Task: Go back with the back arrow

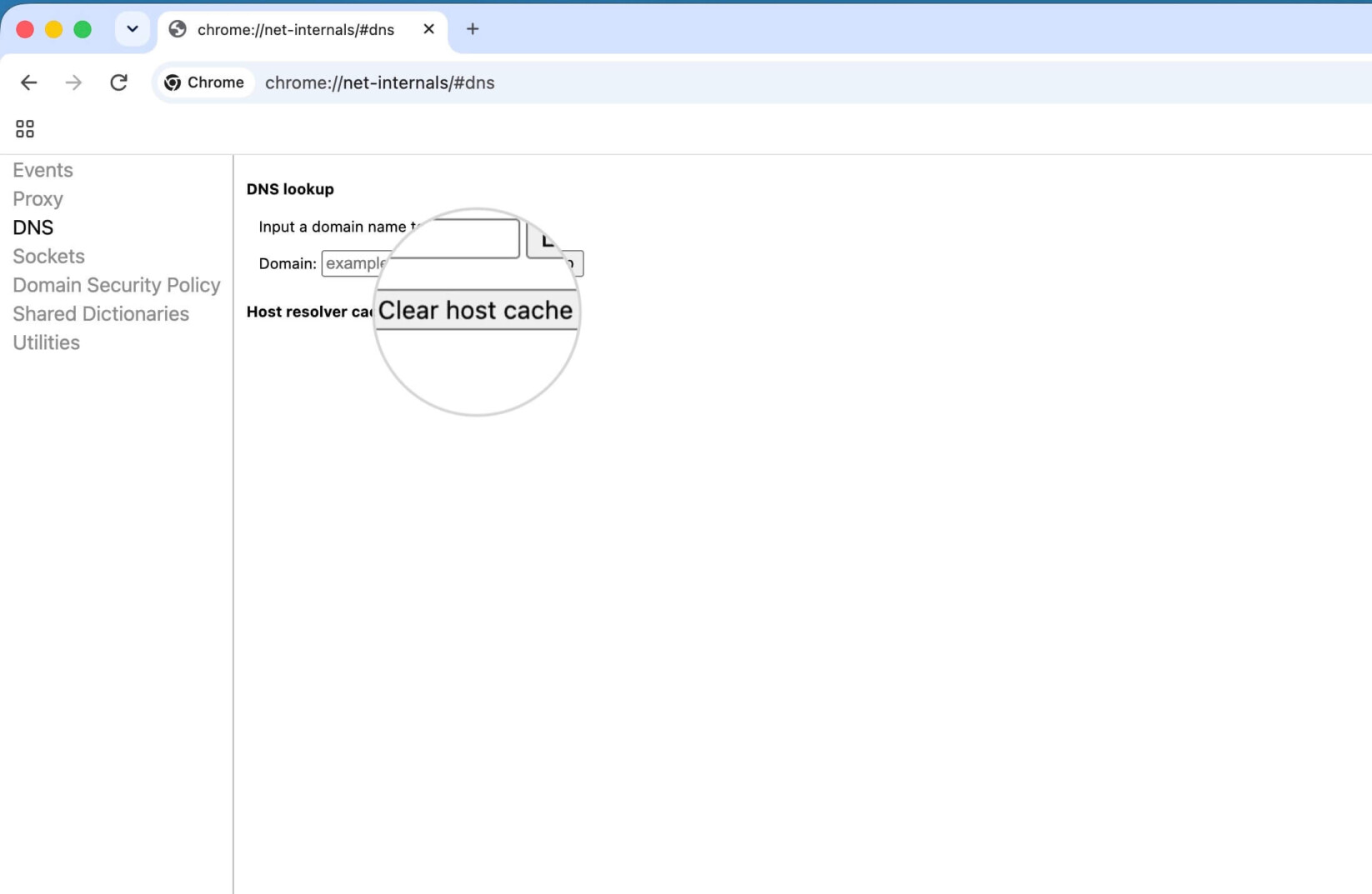Action: [x=28, y=82]
